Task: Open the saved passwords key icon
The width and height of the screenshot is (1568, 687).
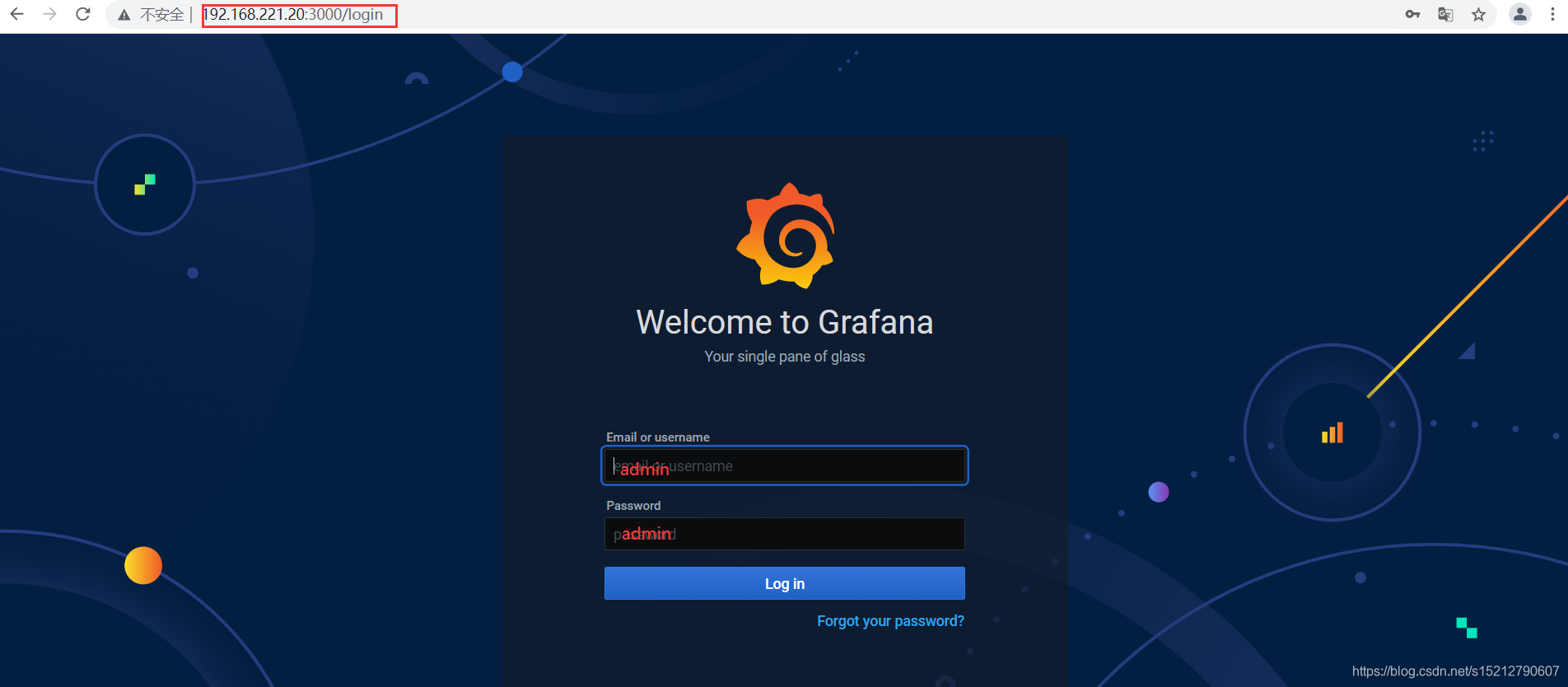Action: pyautogui.click(x=1412, y=14)
